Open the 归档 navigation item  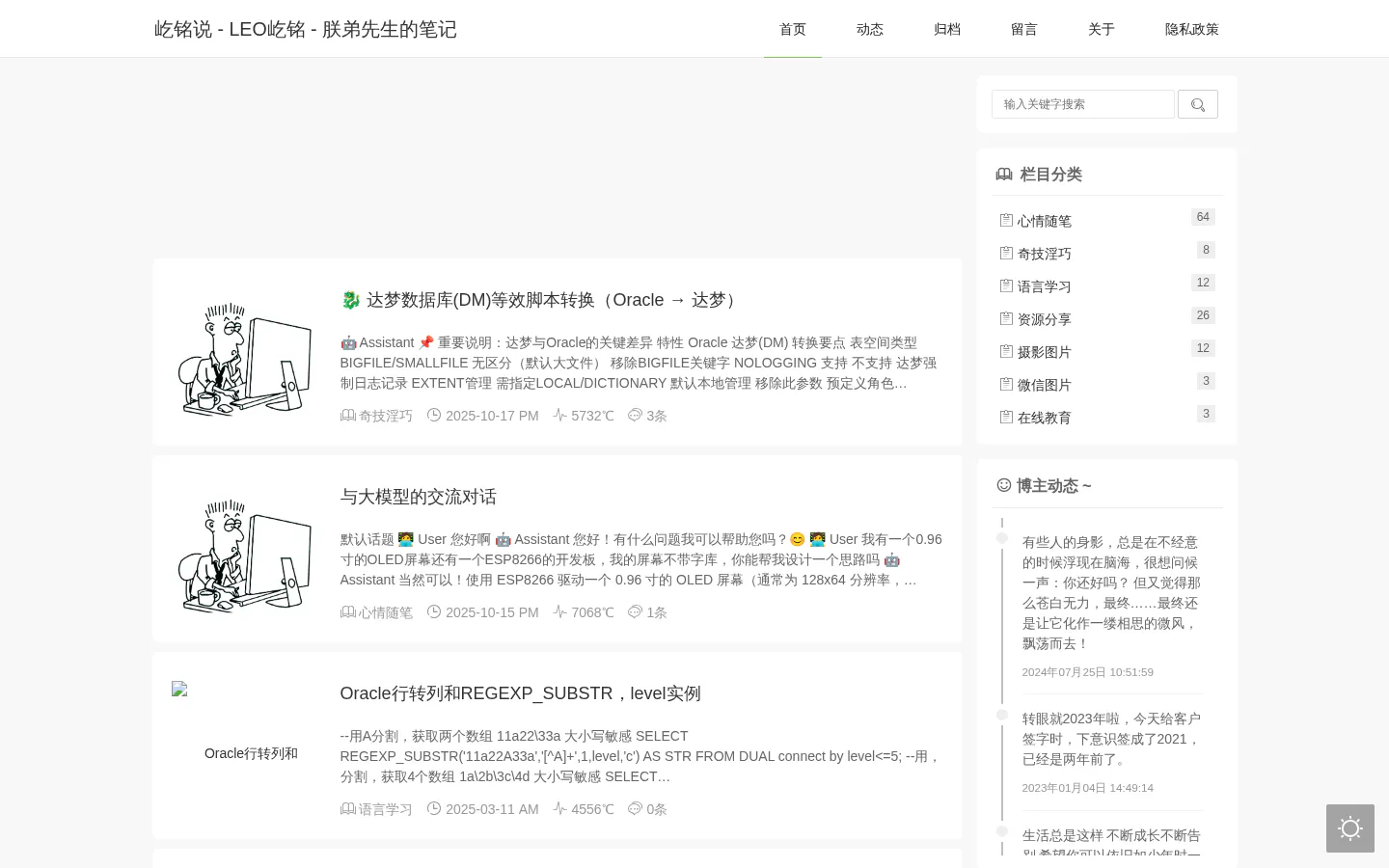coord(947,29)
